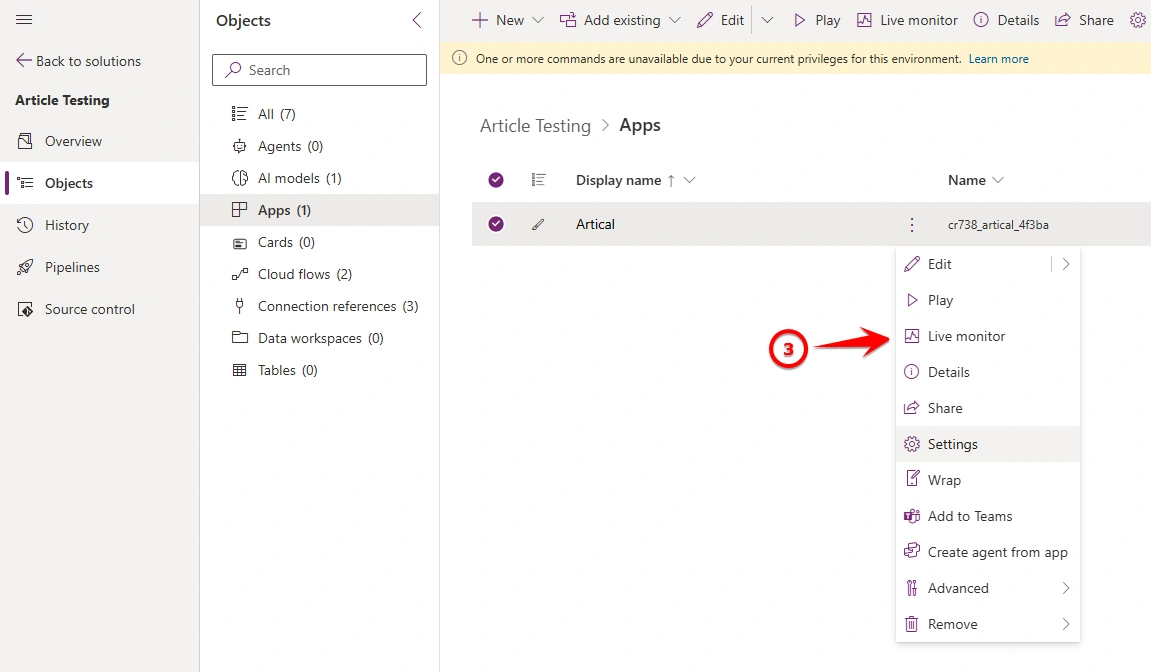1151x672 pixels.
Task: Open the settings gear in command bar
Action: [x=1138, y=21]
